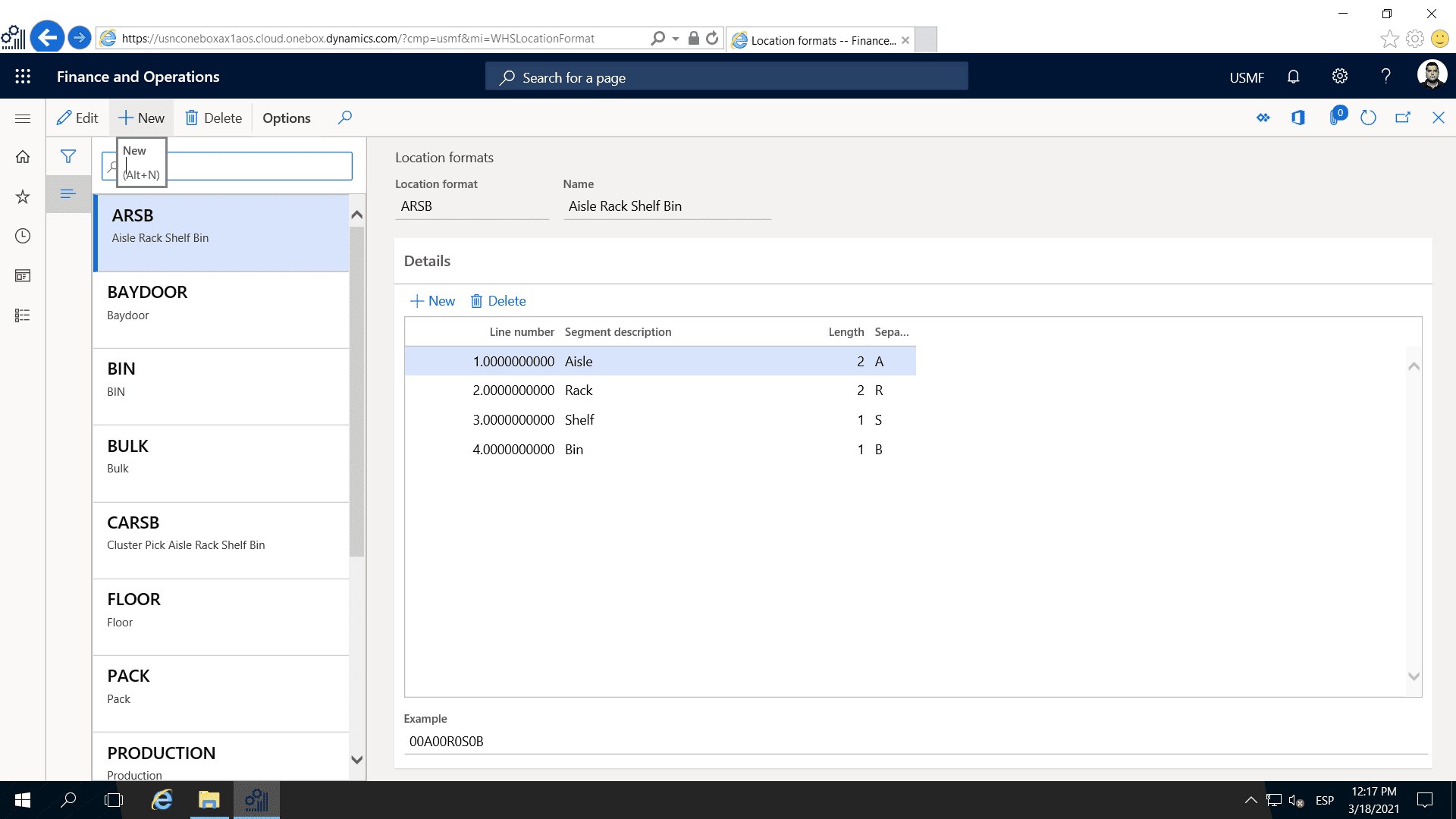Open the notifications bell

[x=1293, y=76]
